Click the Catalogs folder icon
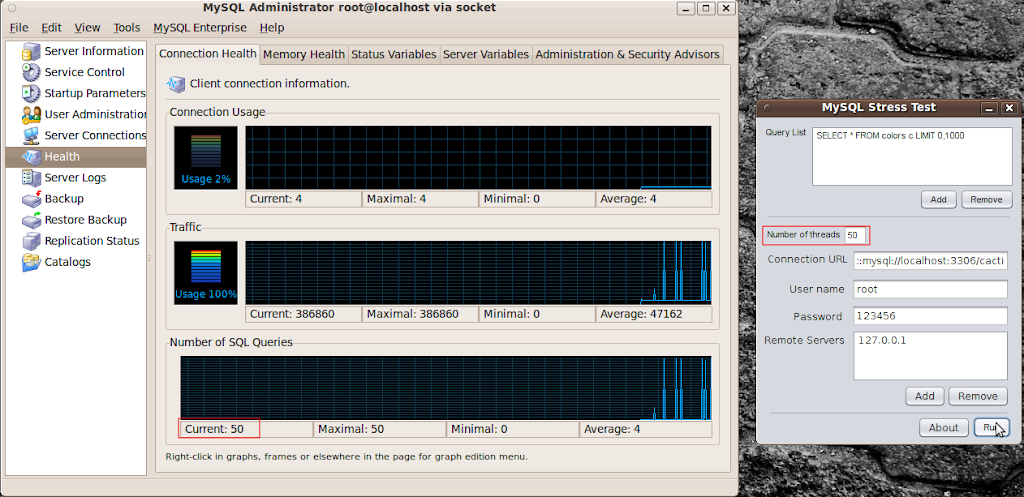The image size is (1024, 497). [x=31, y=262]
